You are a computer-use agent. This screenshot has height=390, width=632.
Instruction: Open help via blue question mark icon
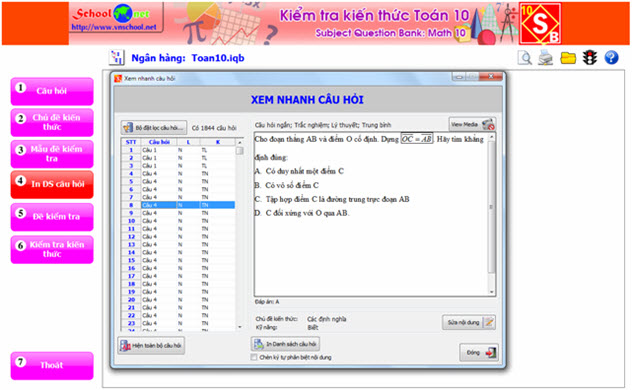[x=611, y=58]
